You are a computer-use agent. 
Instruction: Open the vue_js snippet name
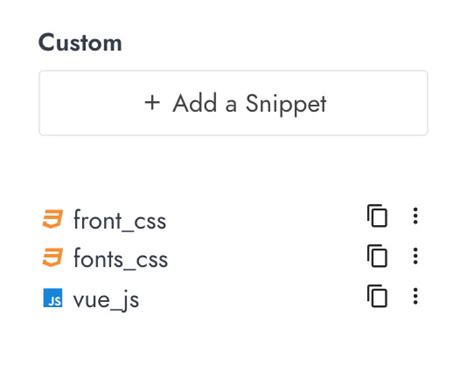click(106, 300)
